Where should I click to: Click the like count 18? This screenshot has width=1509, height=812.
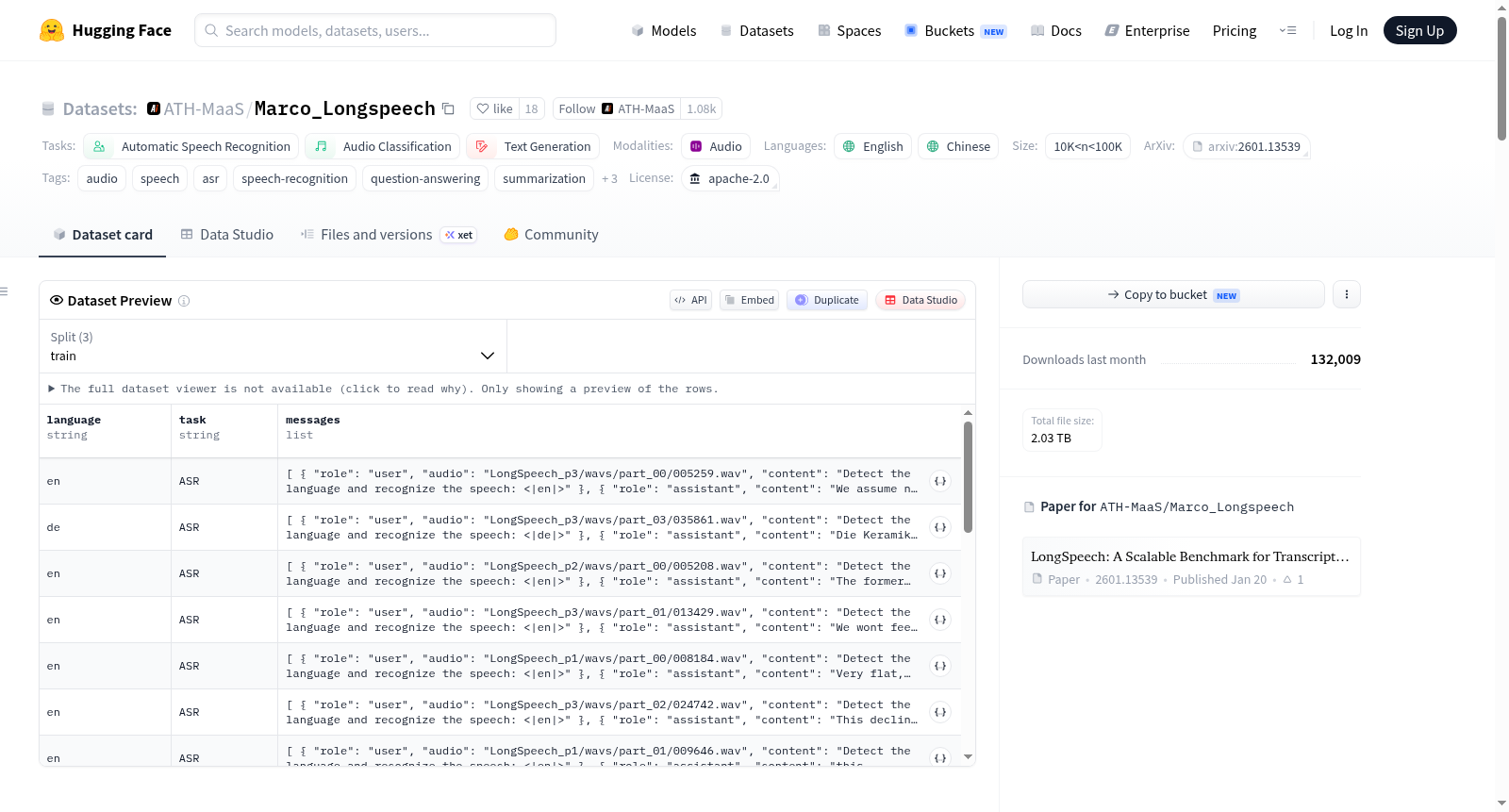532,108
